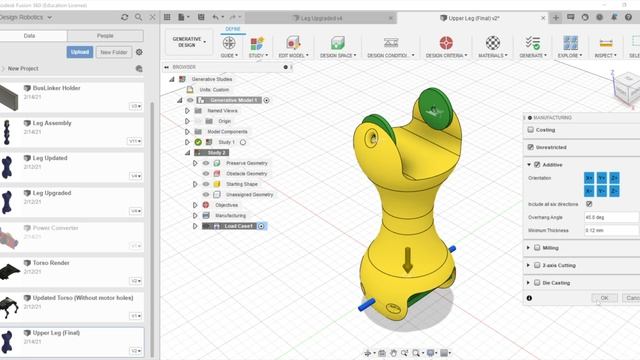640x360 pixels.
Task: Open the Torso Render thumbnail
Action: coord(10,272)
